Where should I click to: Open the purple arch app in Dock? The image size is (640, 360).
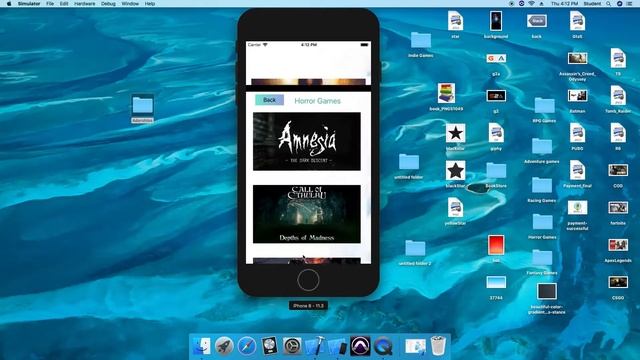point(360,346)
